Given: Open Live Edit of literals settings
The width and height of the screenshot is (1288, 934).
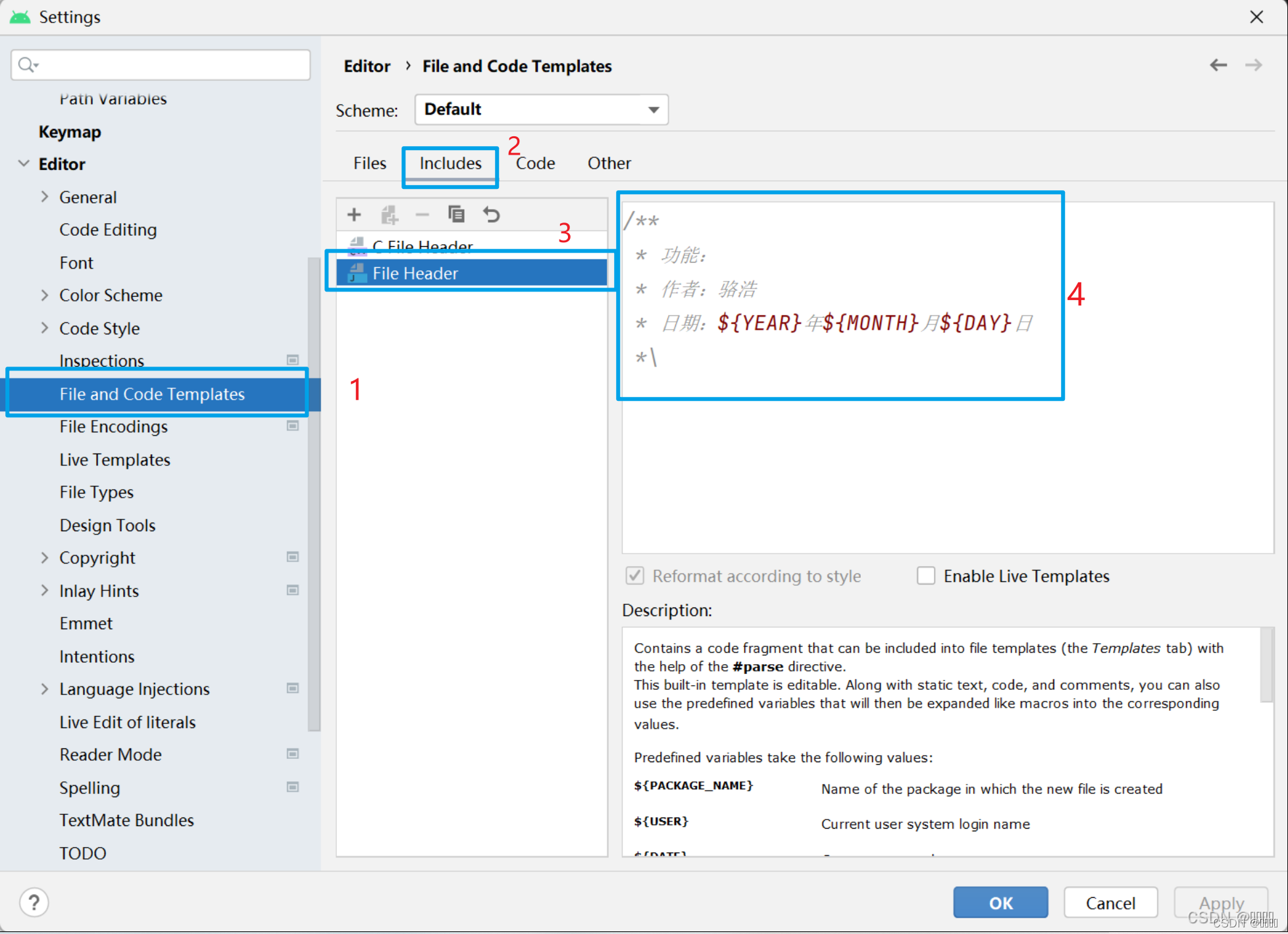Looking at the screenshot, I should click(128, 722).
